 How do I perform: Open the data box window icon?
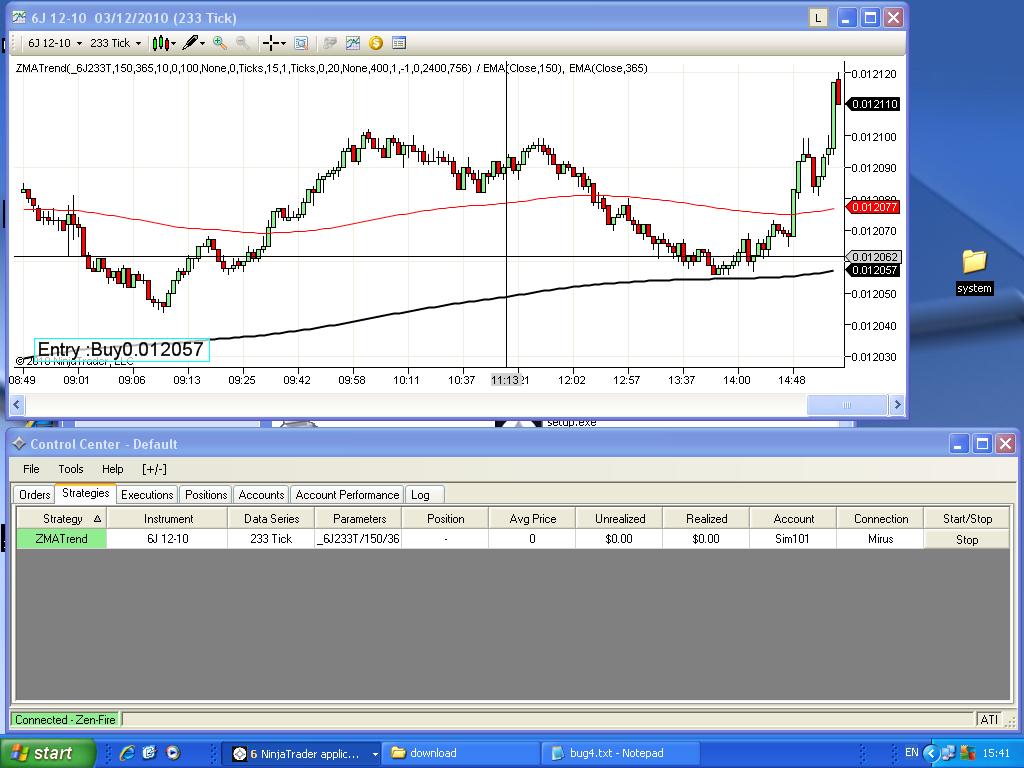(x=399, y=43)
